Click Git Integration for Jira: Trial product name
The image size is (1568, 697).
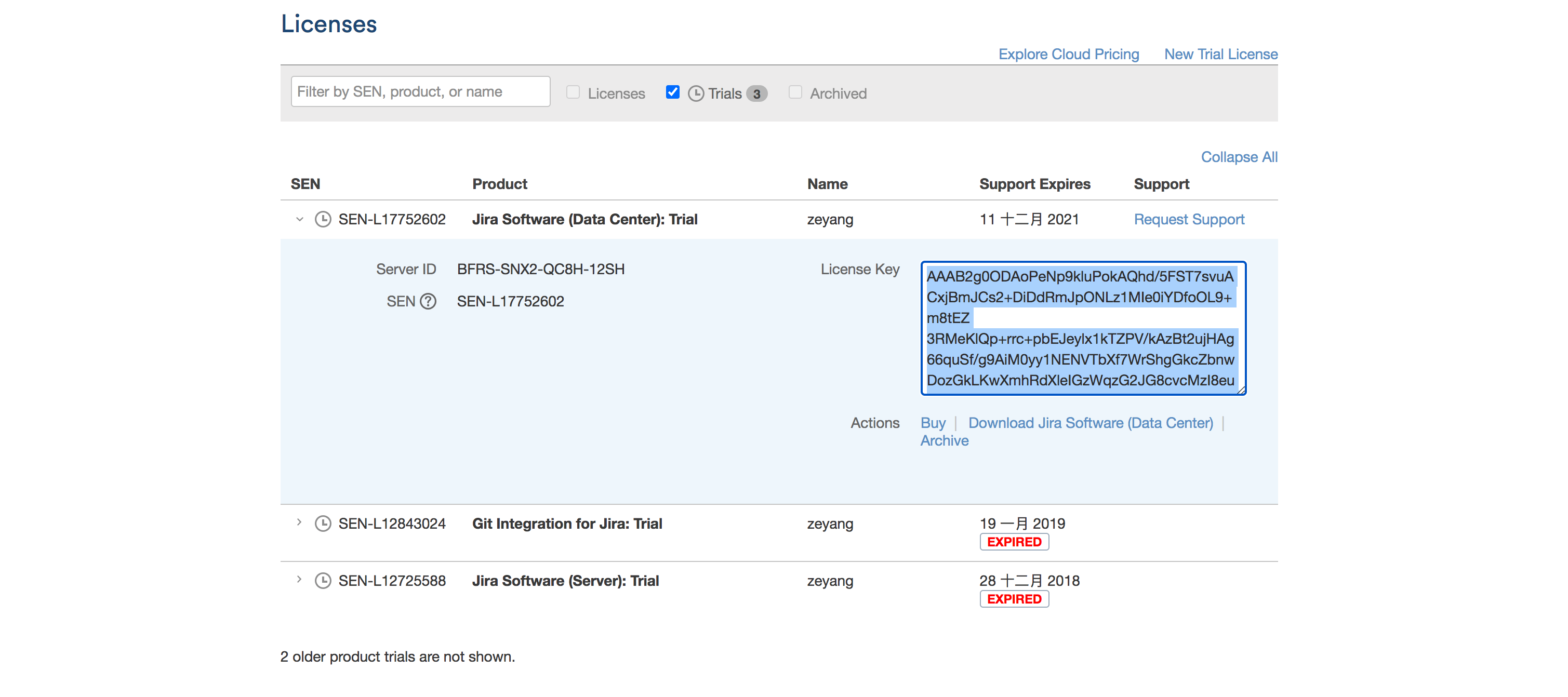567,524
